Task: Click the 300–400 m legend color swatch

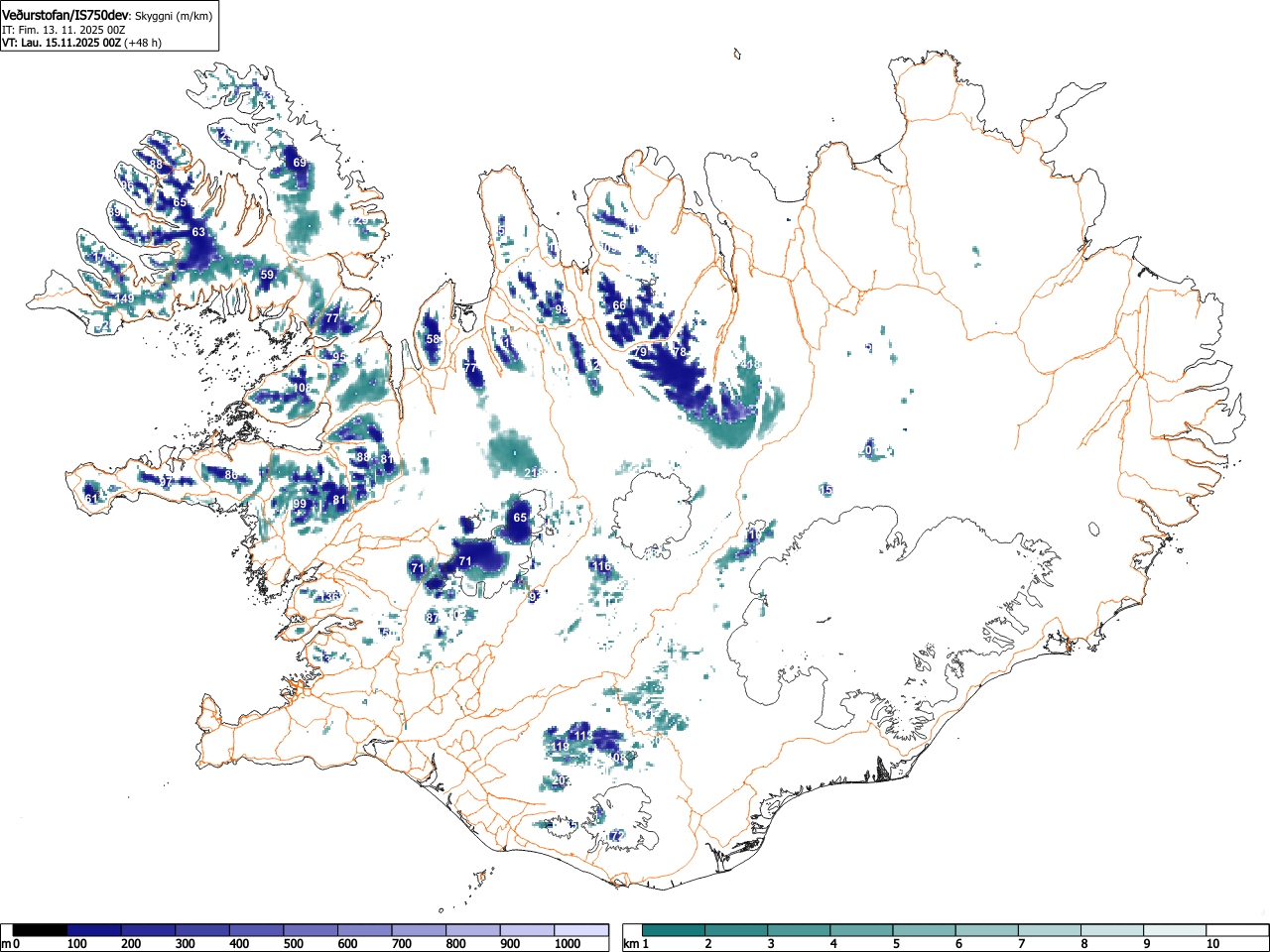Action: coord(202,930)
